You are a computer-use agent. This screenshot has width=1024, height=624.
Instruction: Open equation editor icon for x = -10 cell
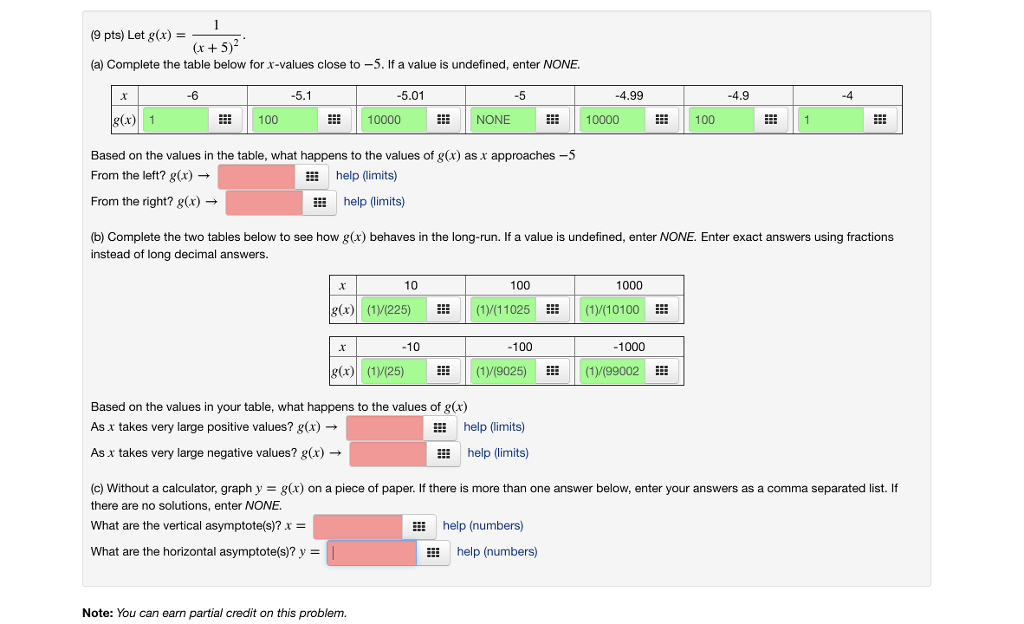tap(443, 371)
